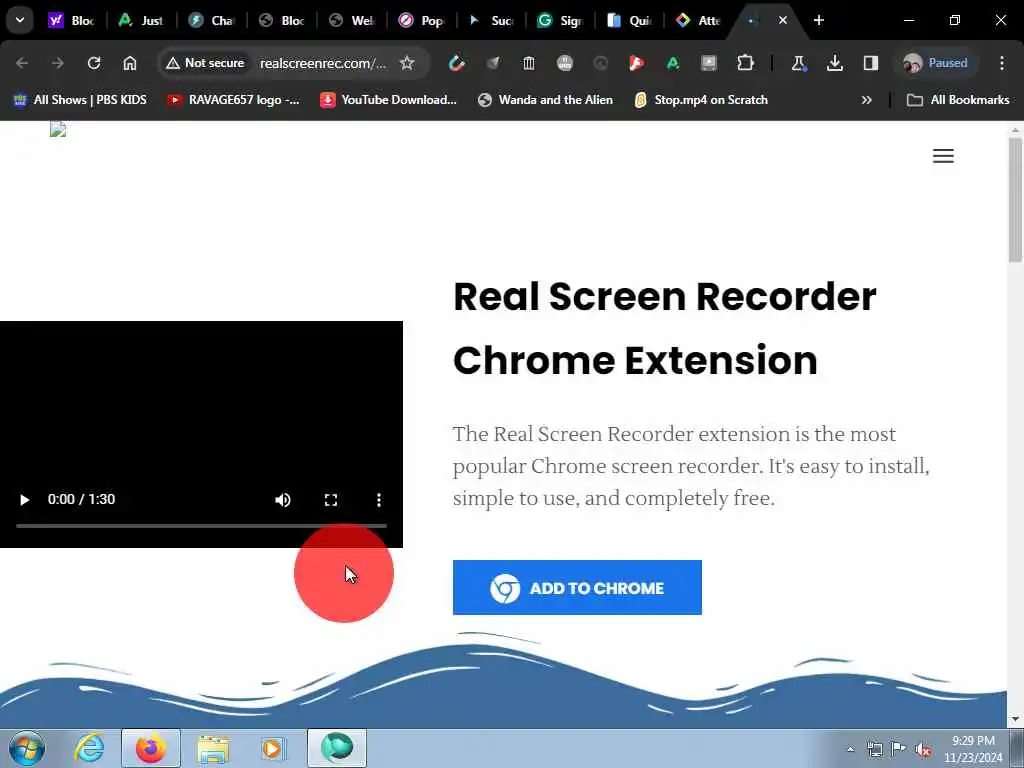Click the broken site logo image
1024x768 pixels.
click(x=58, y=129)
